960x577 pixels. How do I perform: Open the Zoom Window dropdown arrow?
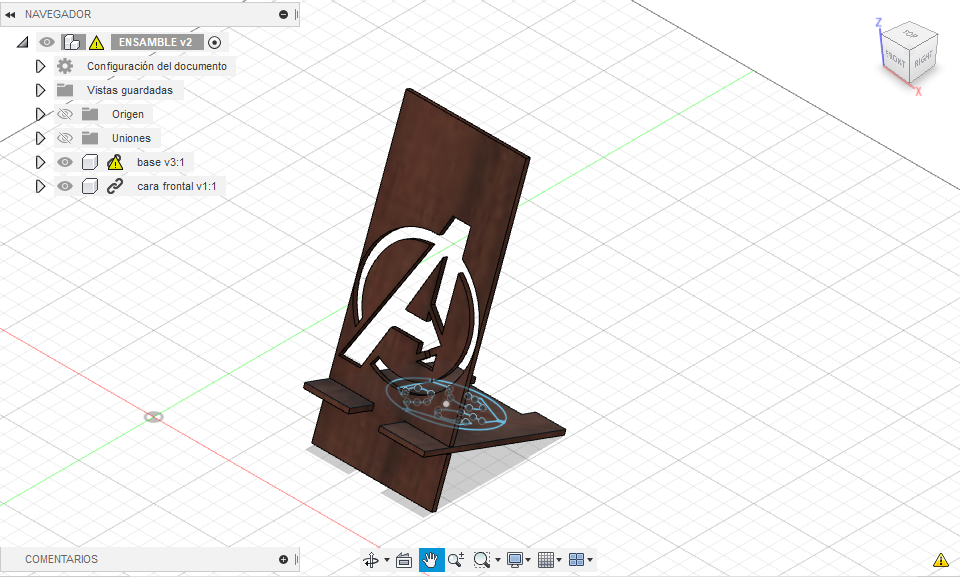(498, 560)
